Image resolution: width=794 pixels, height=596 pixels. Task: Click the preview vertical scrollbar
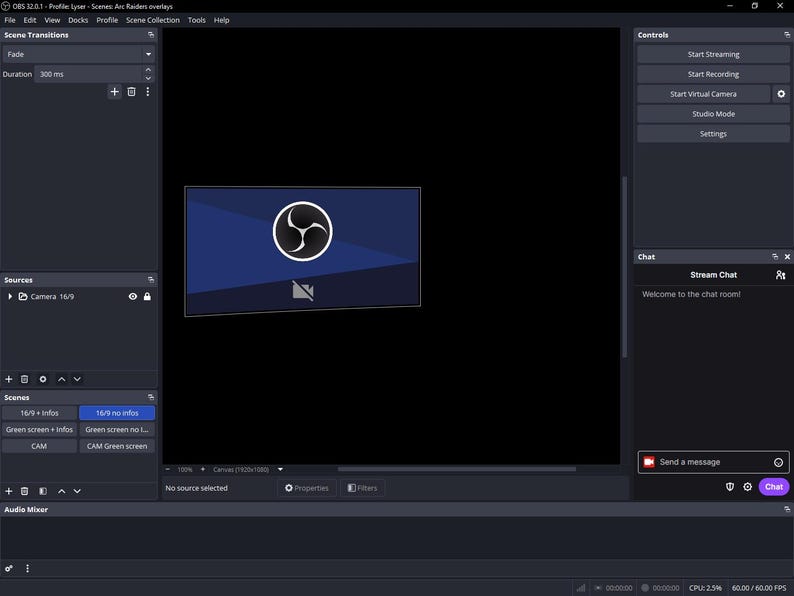tap(625, 267)
